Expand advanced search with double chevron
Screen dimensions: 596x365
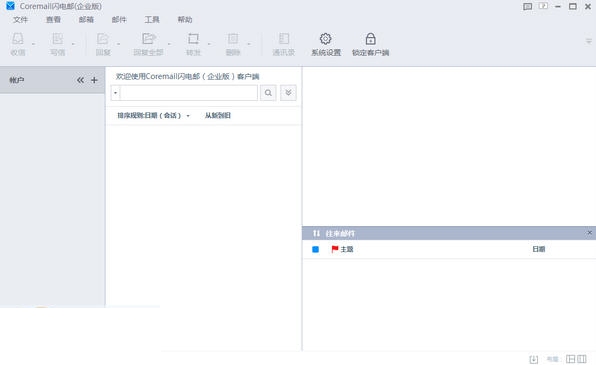(288, 93)
